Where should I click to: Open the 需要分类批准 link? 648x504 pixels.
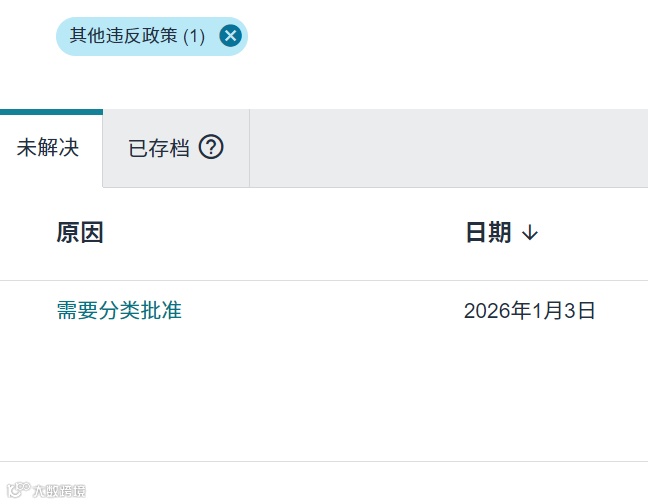coord(119,310)
